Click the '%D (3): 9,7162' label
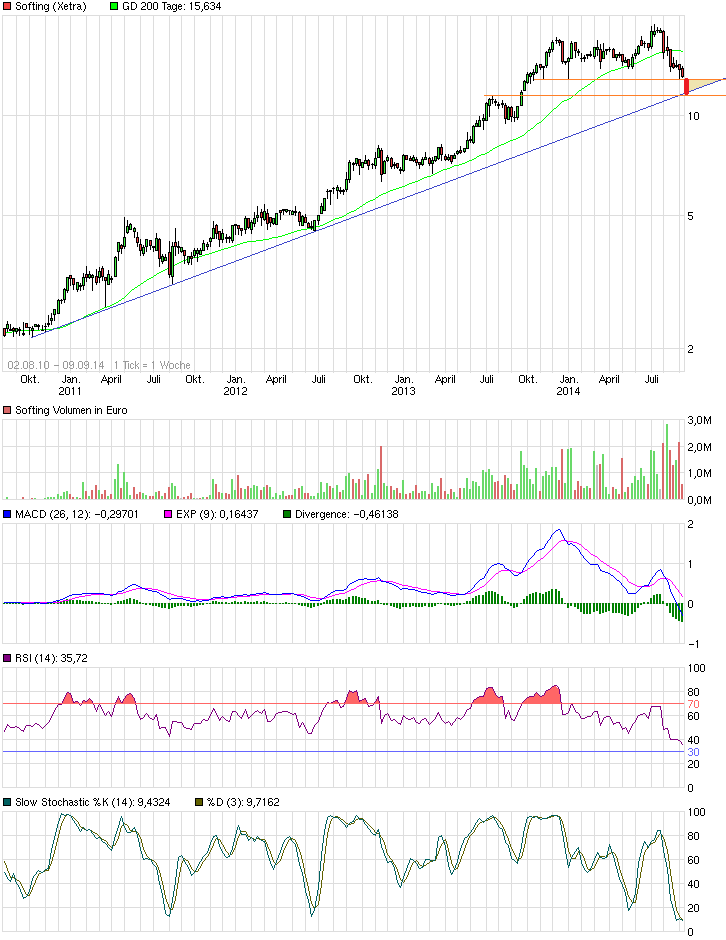726x940 pixels. (x=243, y=802)
